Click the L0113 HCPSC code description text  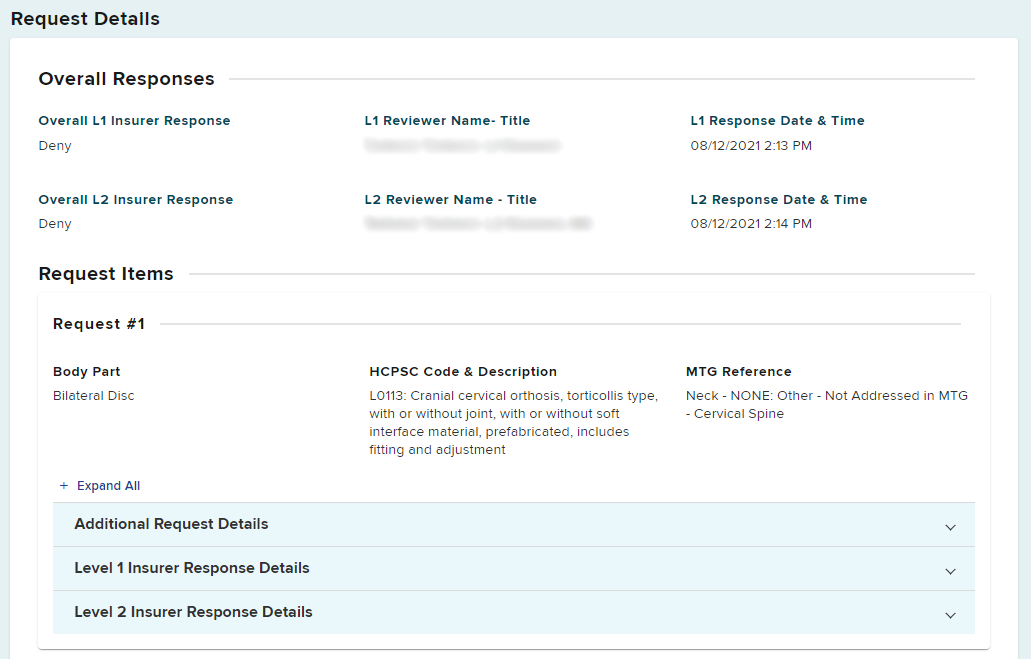pyautogui.click(x=513, y=422)
